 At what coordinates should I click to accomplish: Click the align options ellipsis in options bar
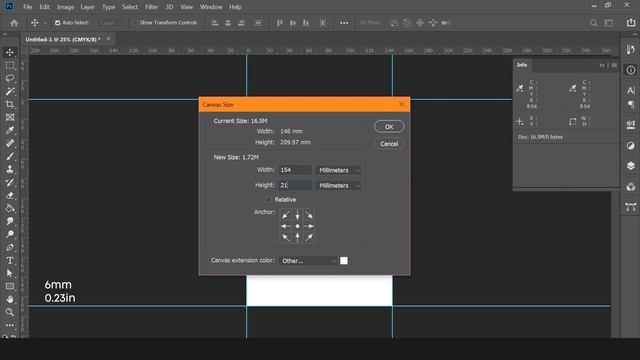(344, 23)
